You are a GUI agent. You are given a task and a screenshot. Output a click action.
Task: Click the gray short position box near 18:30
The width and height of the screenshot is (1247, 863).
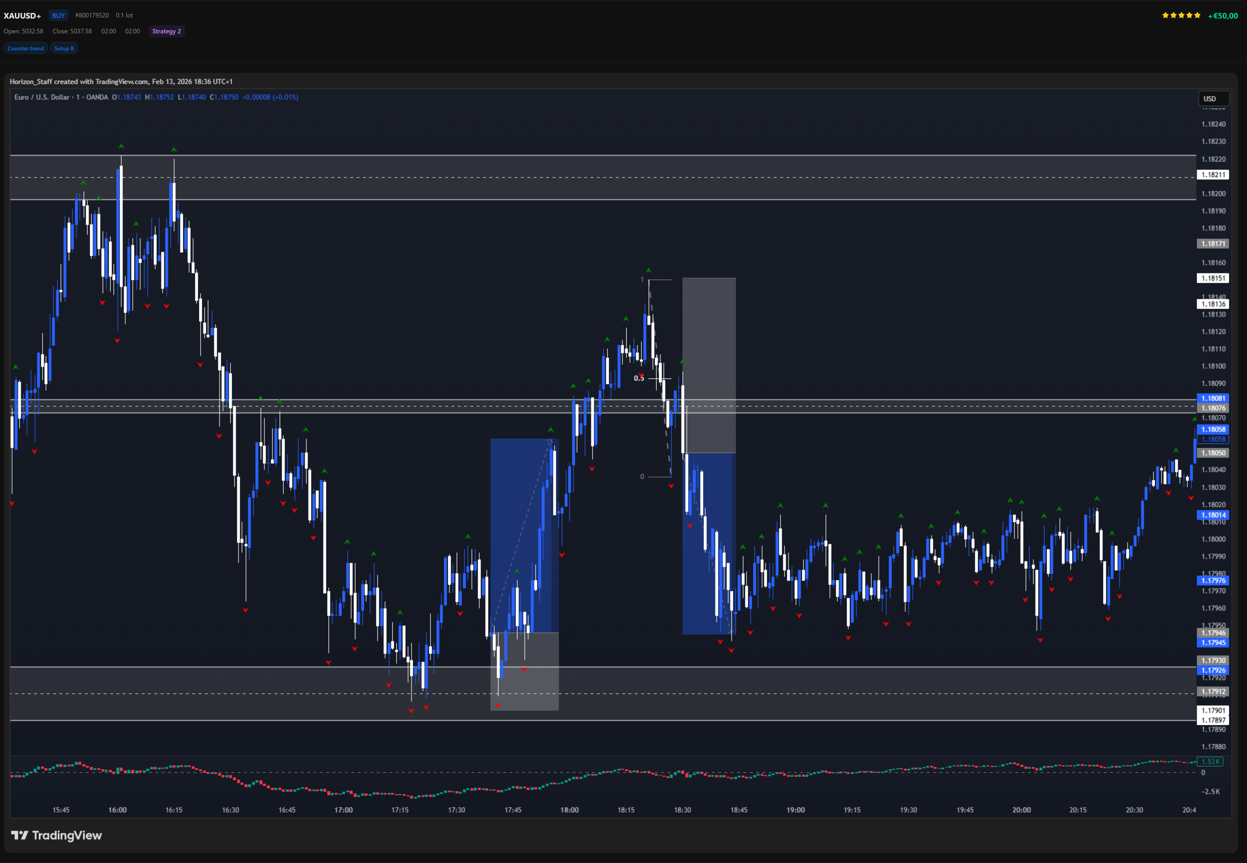[x=709, y=365]
